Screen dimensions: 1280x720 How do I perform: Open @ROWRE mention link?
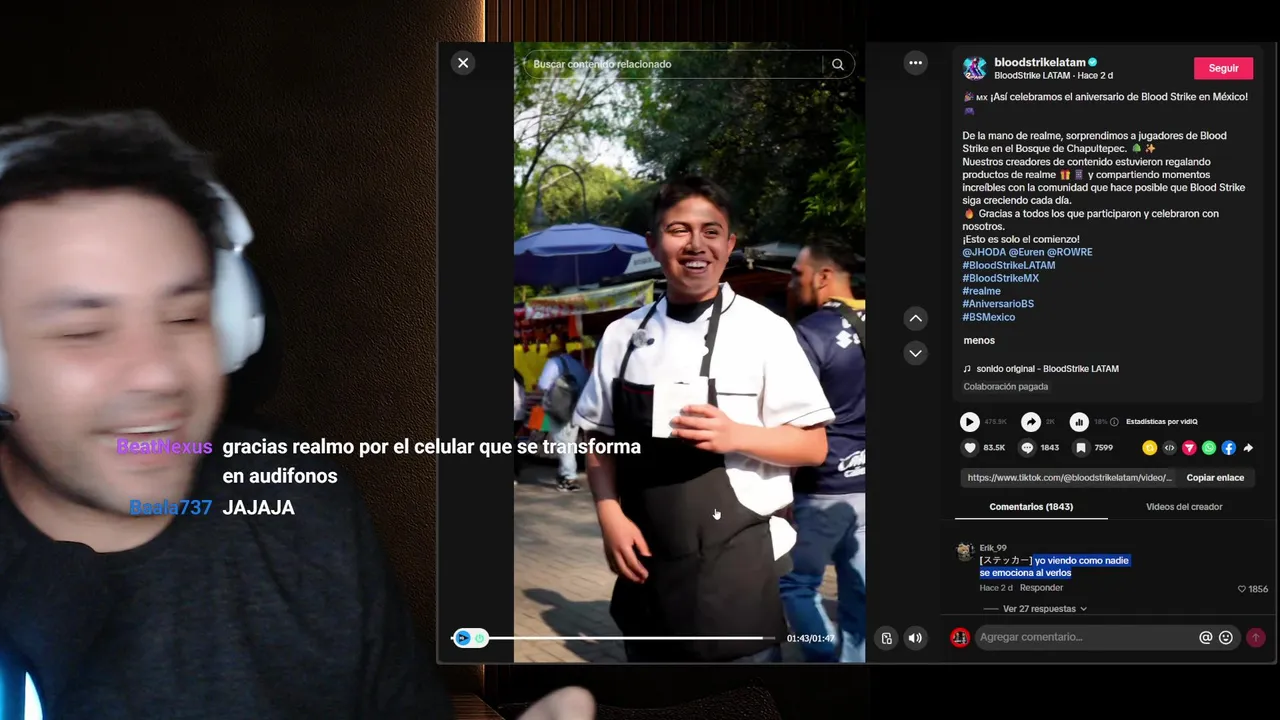click(x=1070, y=252)
